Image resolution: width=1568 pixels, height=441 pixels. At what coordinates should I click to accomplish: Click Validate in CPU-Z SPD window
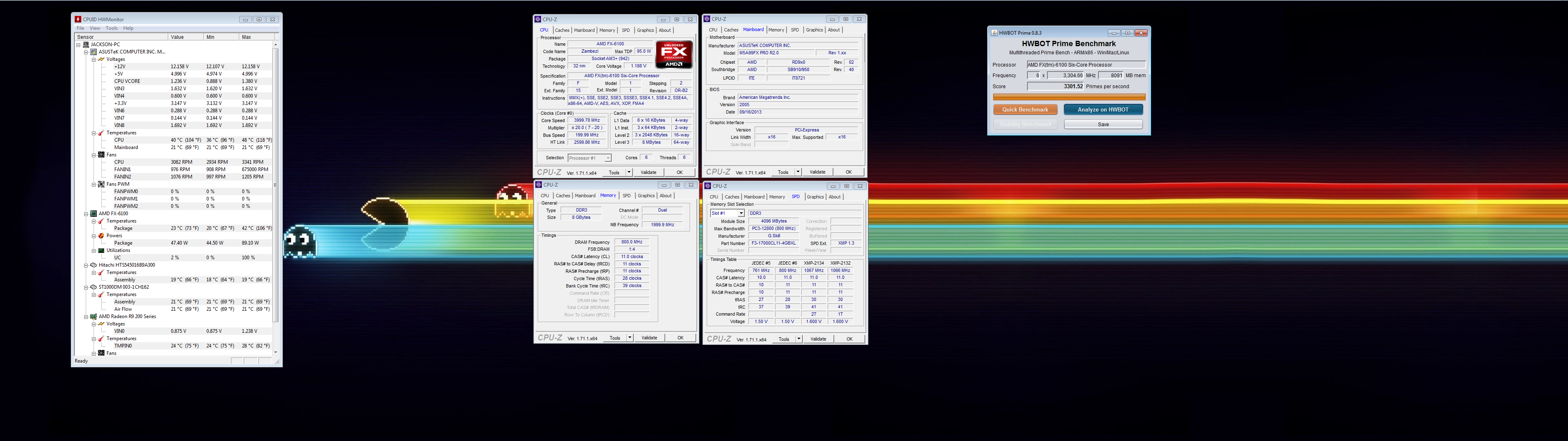click(818, 339)
